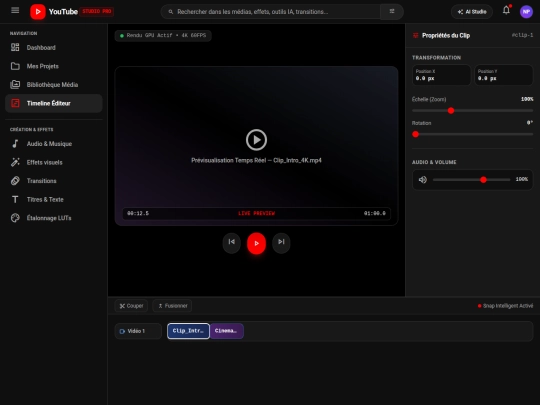This screenshot has width=540, height=405.
Task: Click the Position X field
Action: pos(442,75)
